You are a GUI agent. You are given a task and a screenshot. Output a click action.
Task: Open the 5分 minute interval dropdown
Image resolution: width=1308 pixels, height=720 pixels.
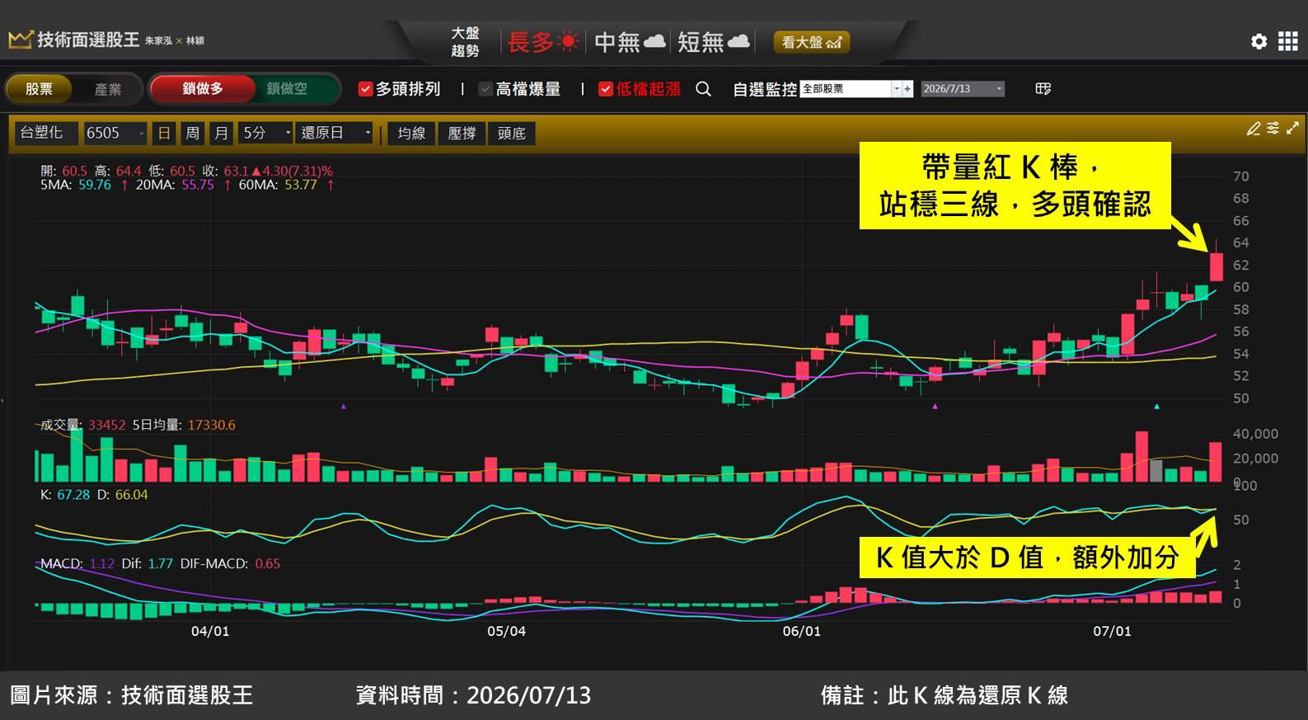[266, 133]
